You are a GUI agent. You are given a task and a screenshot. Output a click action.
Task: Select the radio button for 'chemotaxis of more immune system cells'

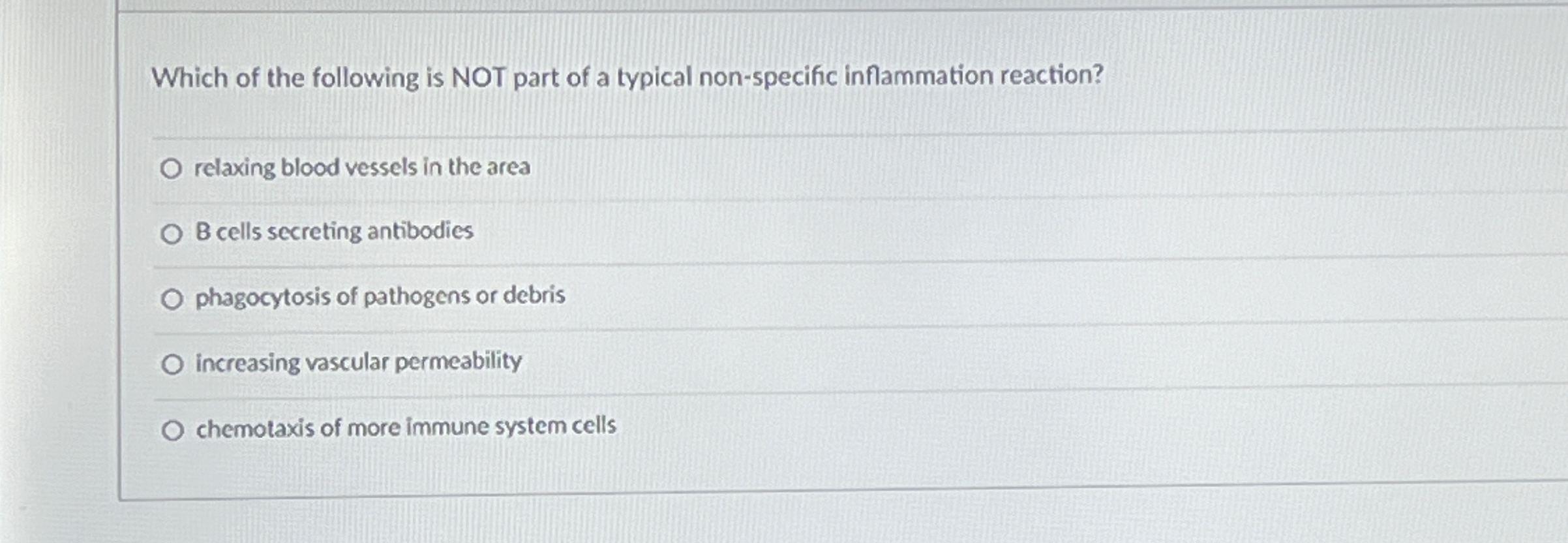(172, 427)
